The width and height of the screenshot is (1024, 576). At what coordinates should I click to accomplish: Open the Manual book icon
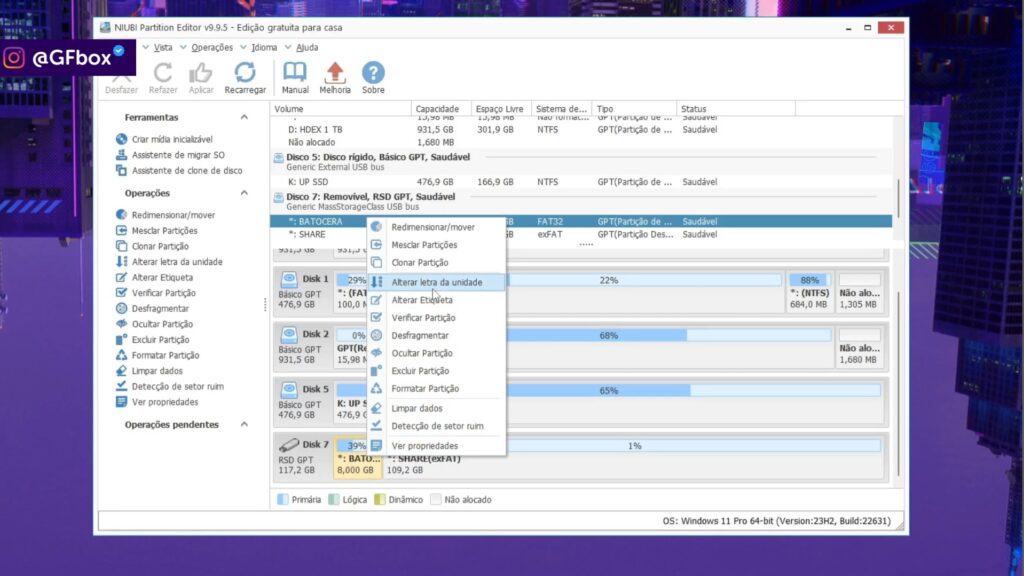(x=295, y=72)
